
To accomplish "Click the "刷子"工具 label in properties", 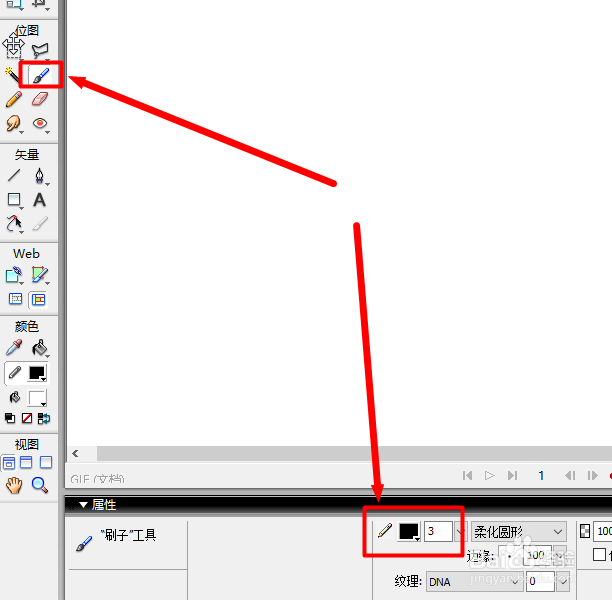I will pos(128,535).
